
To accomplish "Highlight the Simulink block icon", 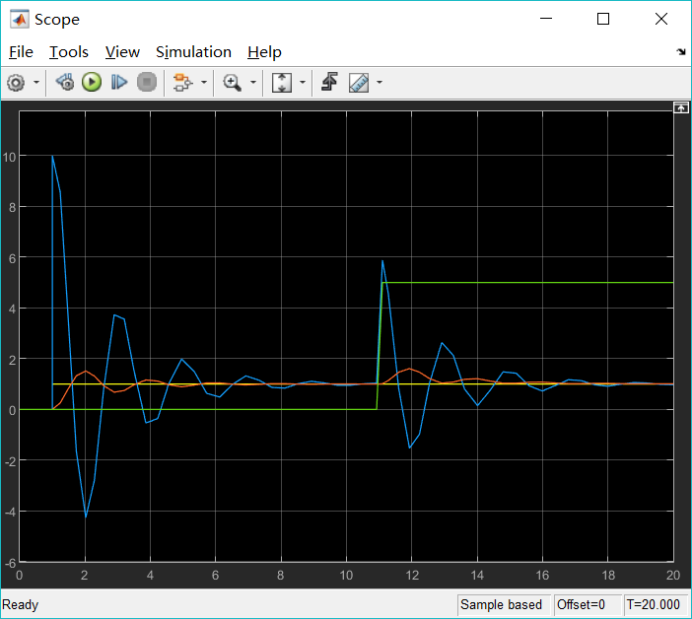I will pos(183,83).
